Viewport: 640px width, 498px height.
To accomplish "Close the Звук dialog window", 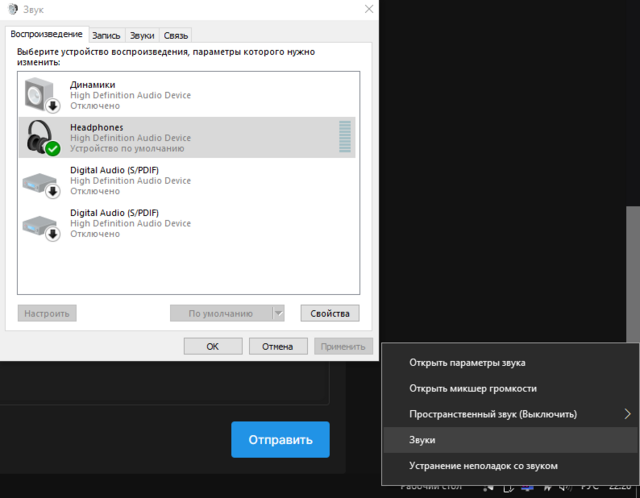I will coord(368,9).
